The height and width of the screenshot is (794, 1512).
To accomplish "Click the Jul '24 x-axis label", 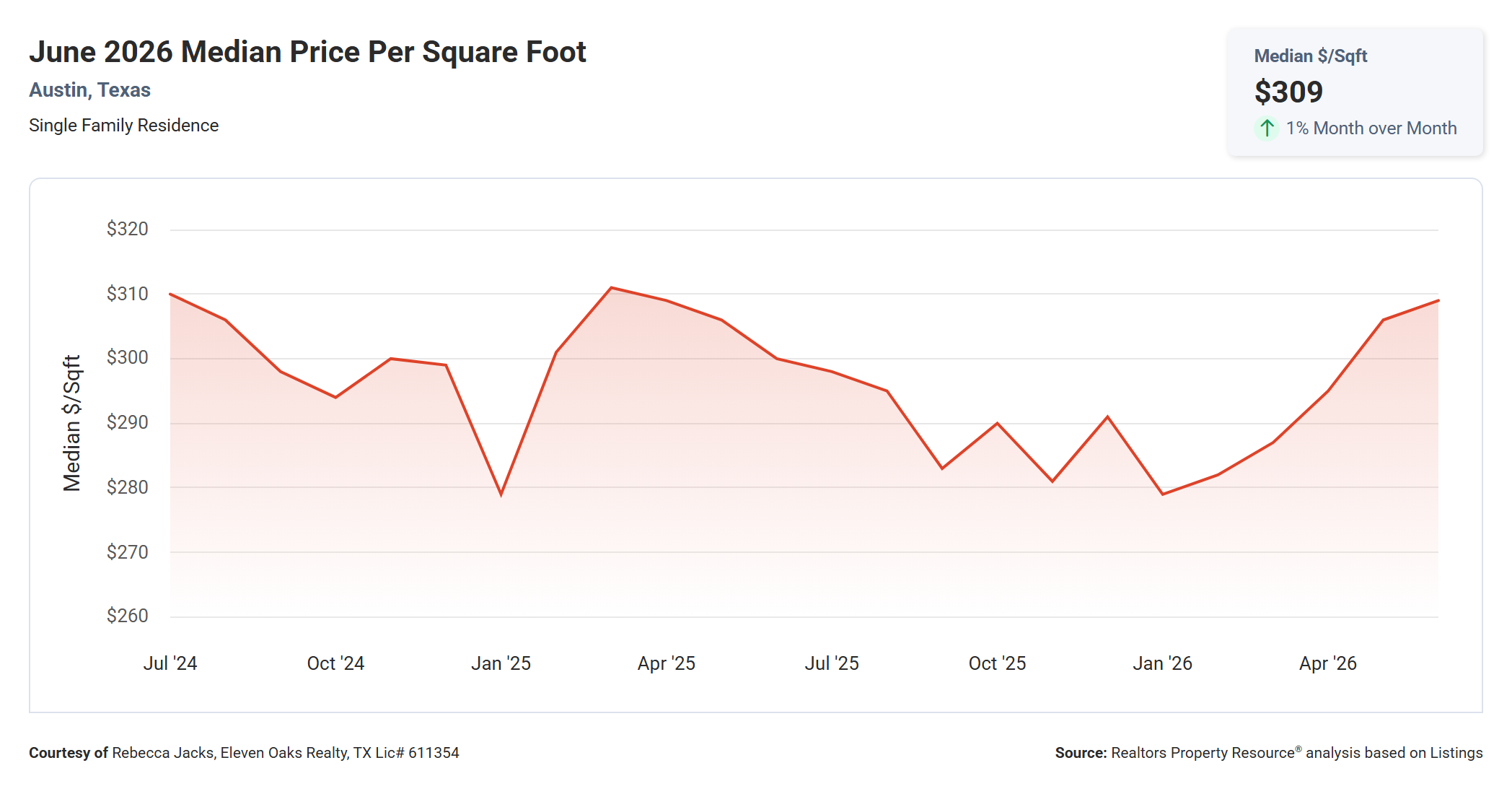I will click(170, 663).
